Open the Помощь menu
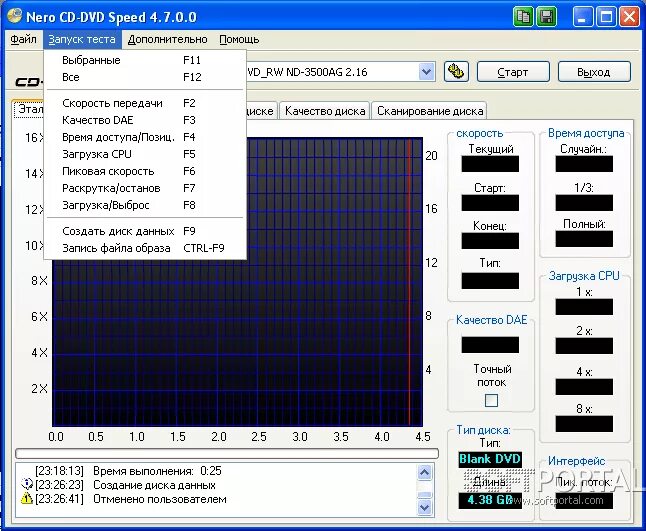 [239, 39]
